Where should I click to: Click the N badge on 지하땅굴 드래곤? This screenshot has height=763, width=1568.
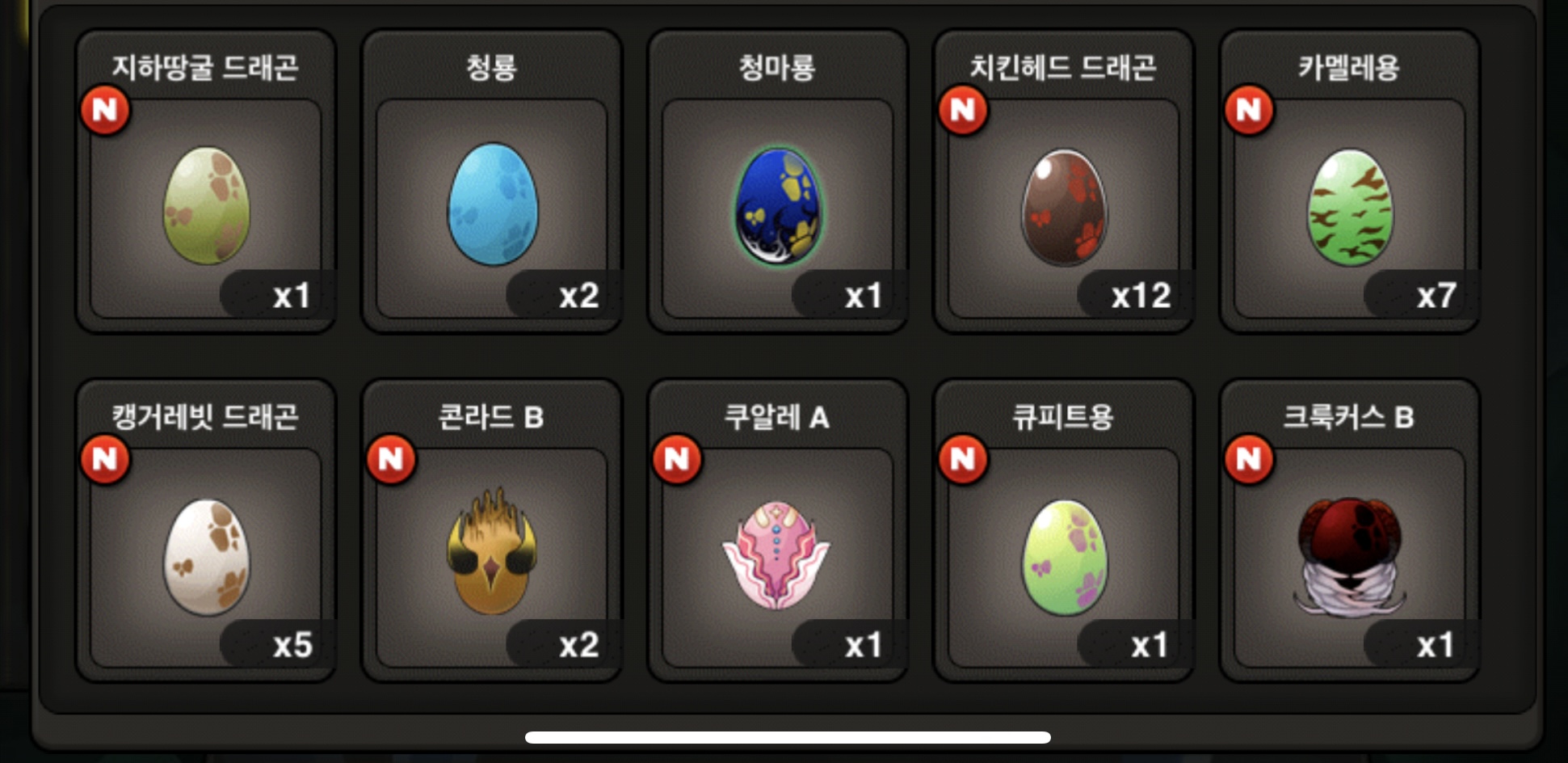[x=106, y=110]
